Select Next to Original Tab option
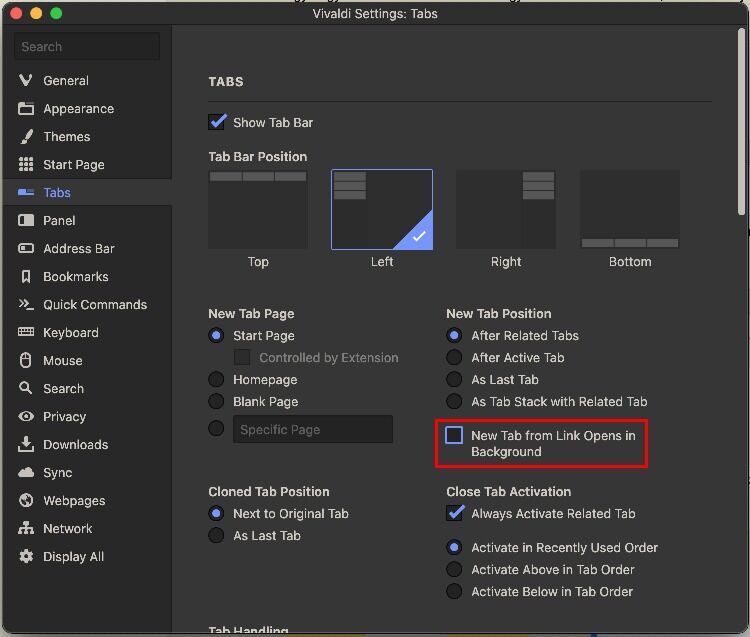The image size is (750, 637). (216, 513)
